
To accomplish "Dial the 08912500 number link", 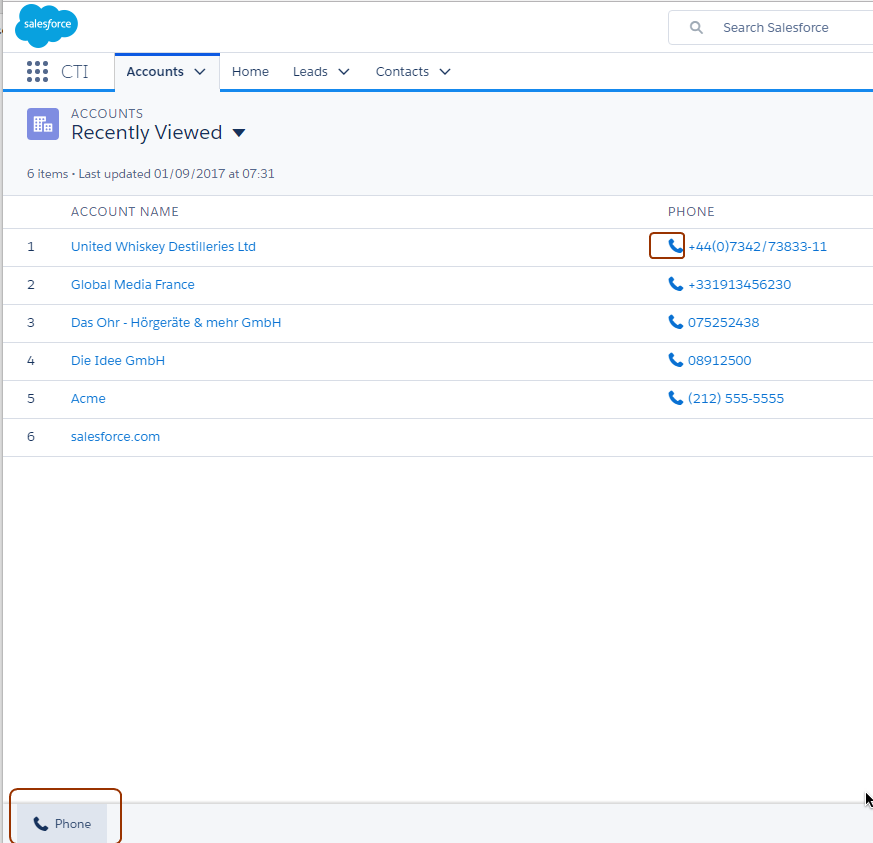I will tap(719, 360).
